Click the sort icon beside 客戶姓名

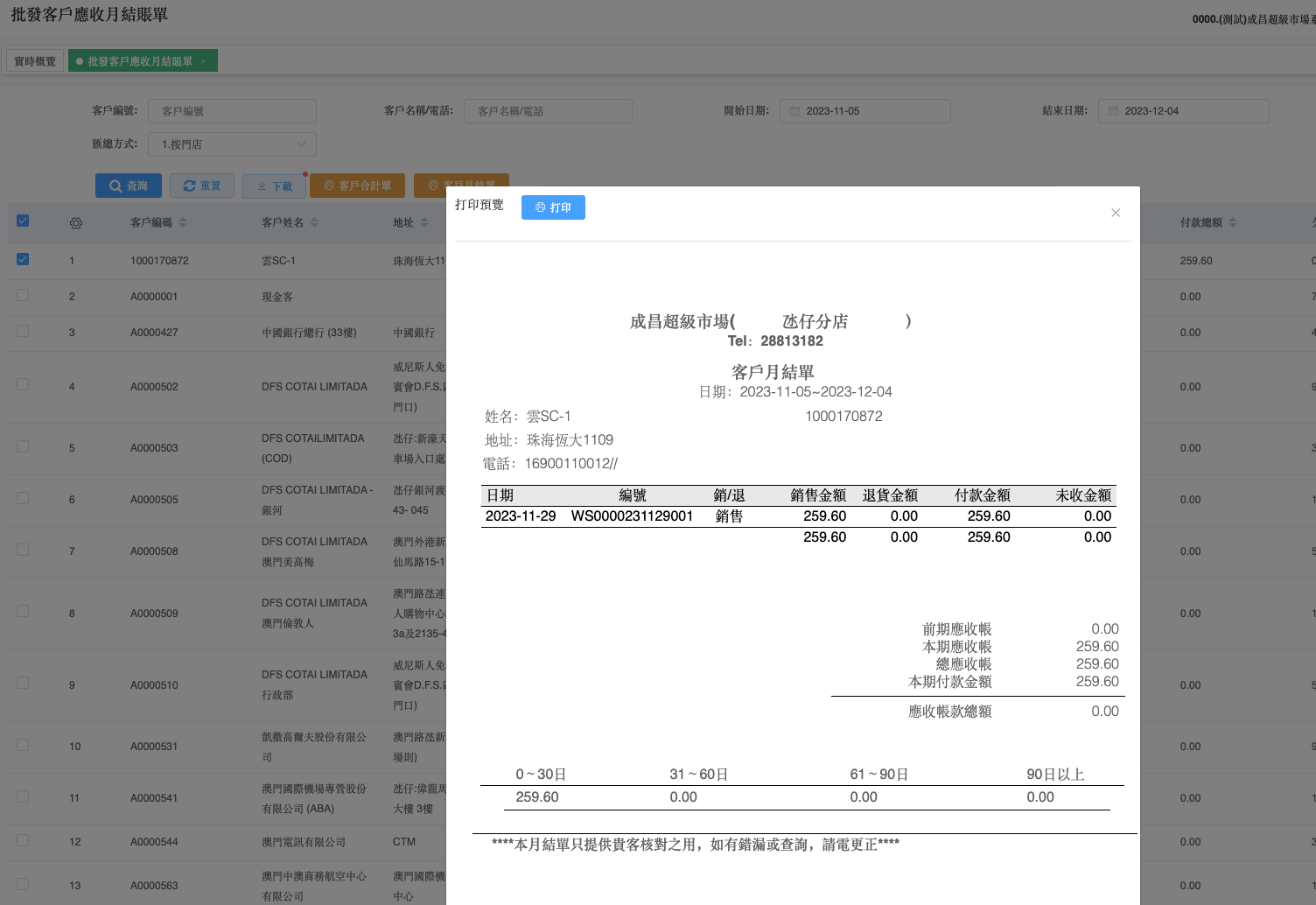pos(314,223)
